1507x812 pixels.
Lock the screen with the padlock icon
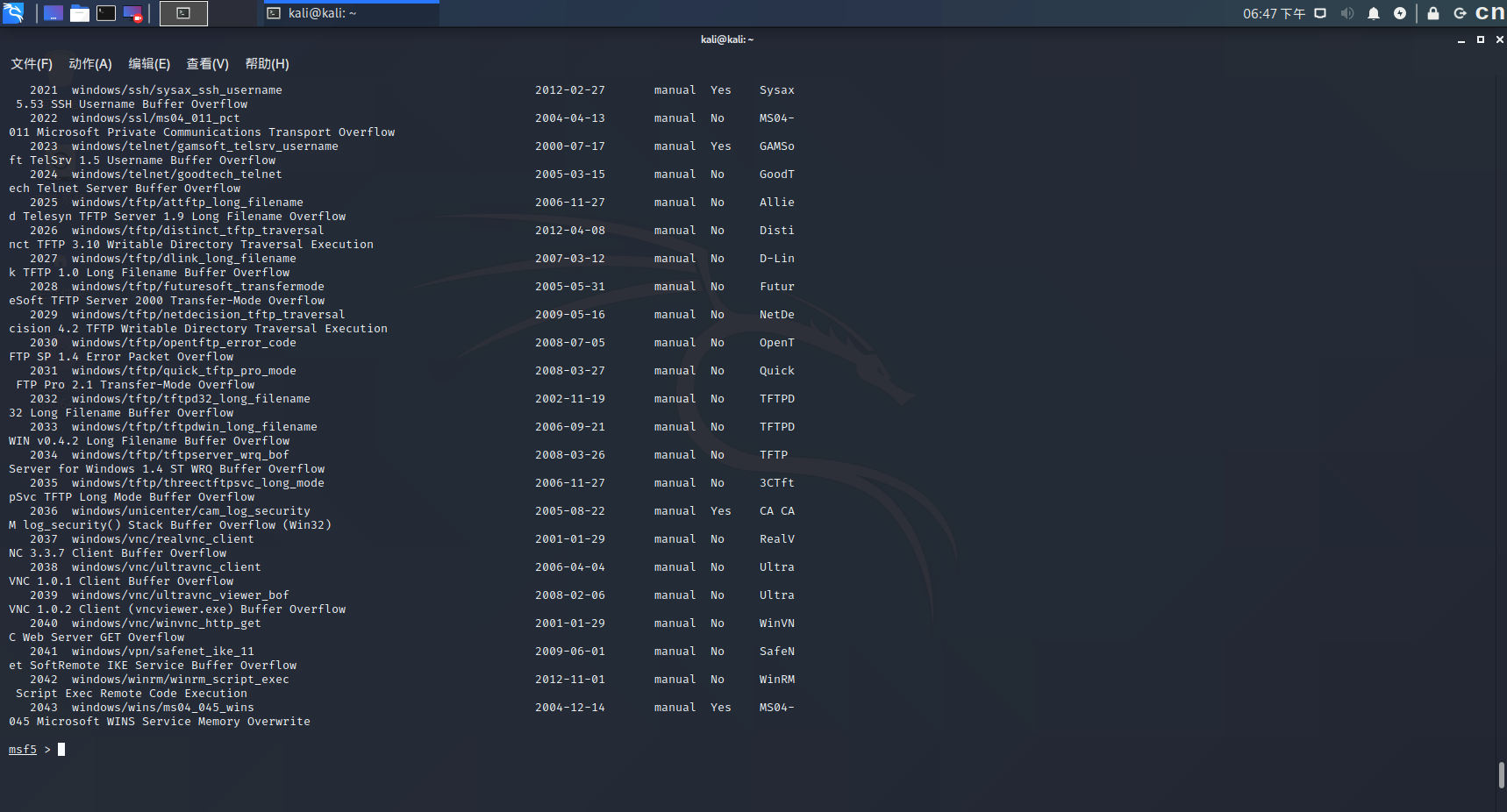pos(1433,13)
